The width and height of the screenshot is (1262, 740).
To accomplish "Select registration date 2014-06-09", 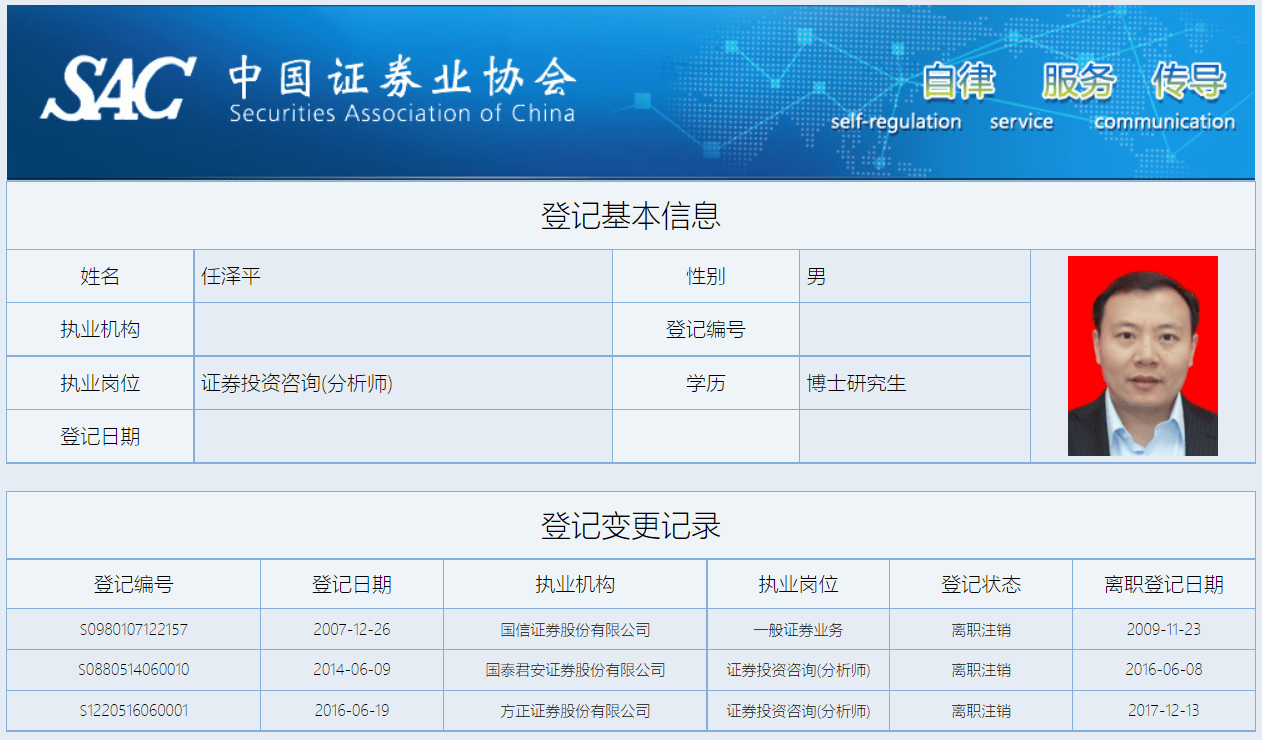I will tap(352, 670).
